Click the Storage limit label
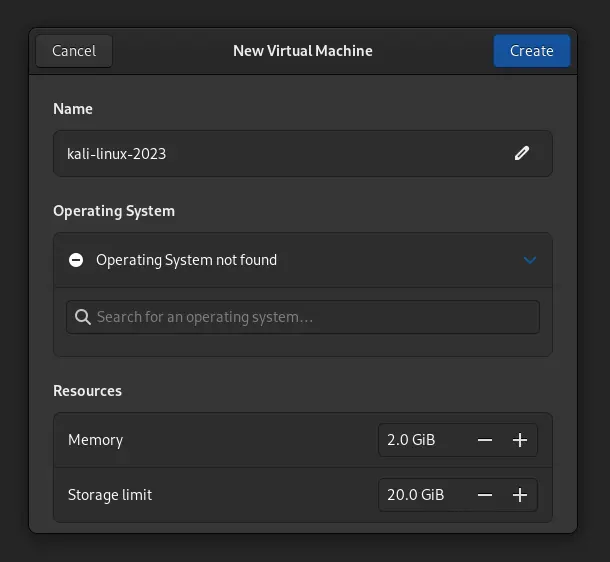Viewport: 610px width, 562px height. [110, 495]
